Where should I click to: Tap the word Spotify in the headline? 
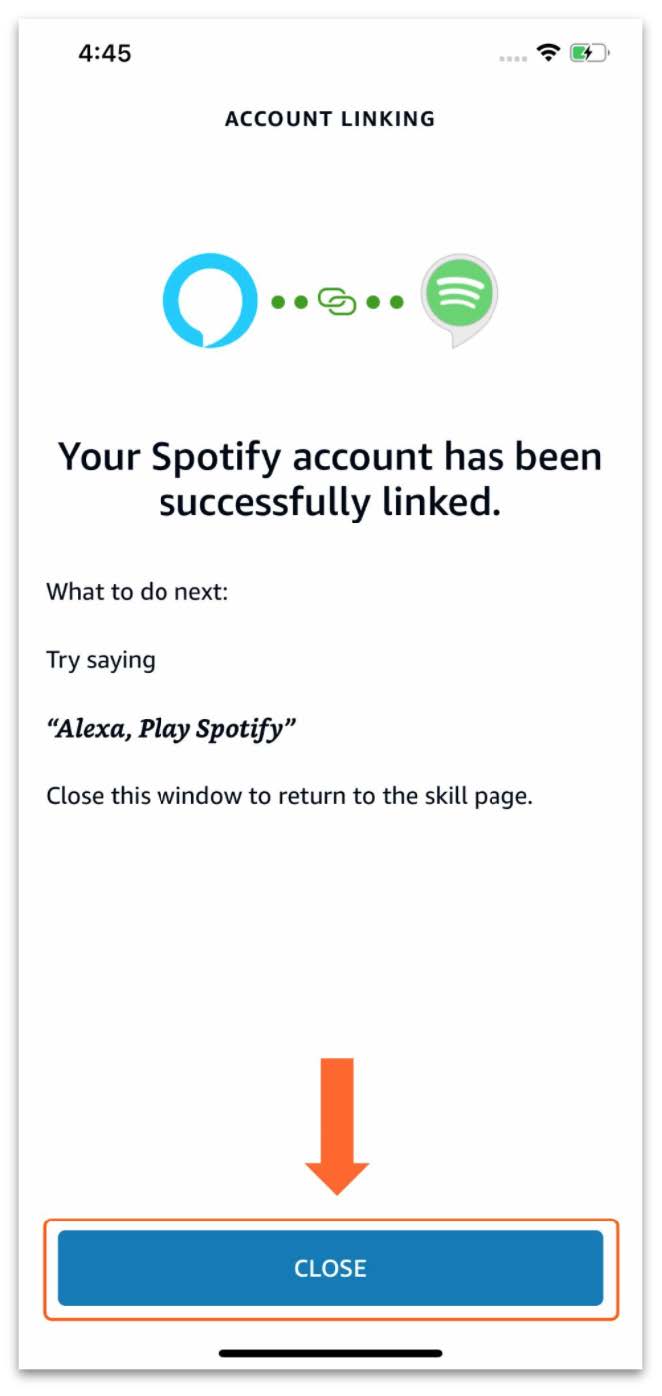click(212, 458)
